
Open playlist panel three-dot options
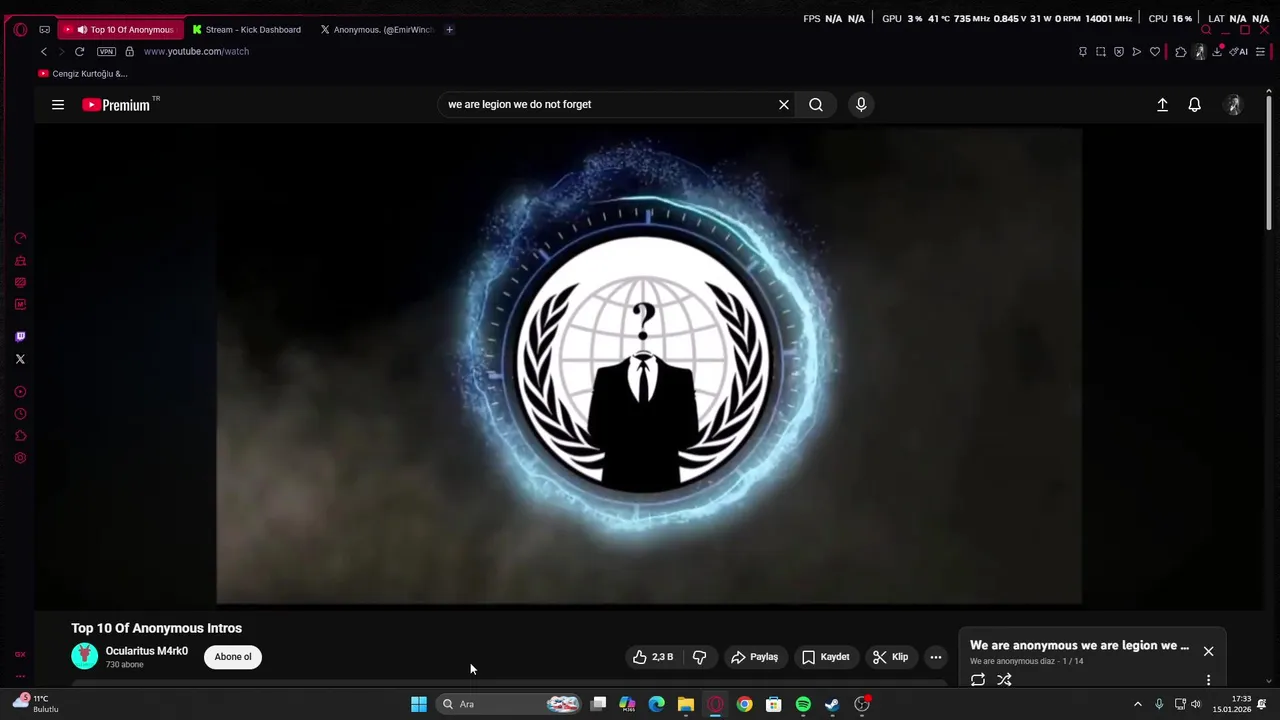pyautogui.click(x=1208, y=680)
